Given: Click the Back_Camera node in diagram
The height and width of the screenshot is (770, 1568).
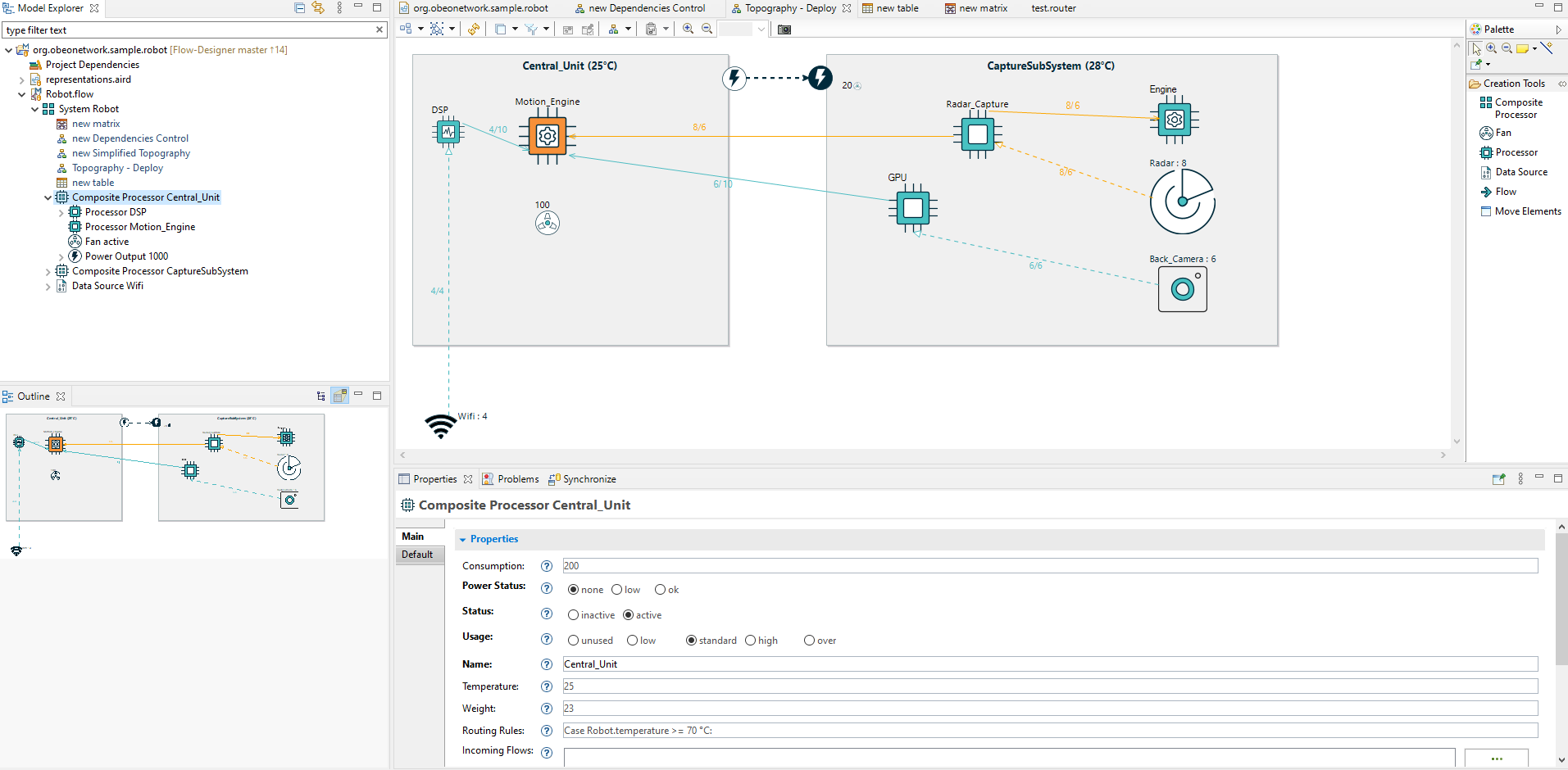Looking at the screenshot, I should 1182,289.
